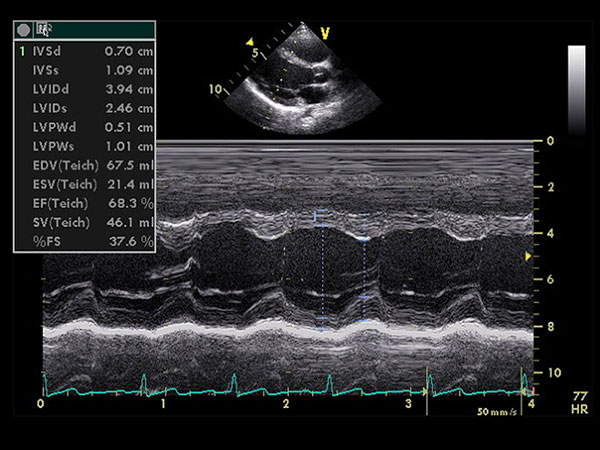Click the EF(Teich) result row
This screenshot has height=450, width=600.
[x=85, y=203]
